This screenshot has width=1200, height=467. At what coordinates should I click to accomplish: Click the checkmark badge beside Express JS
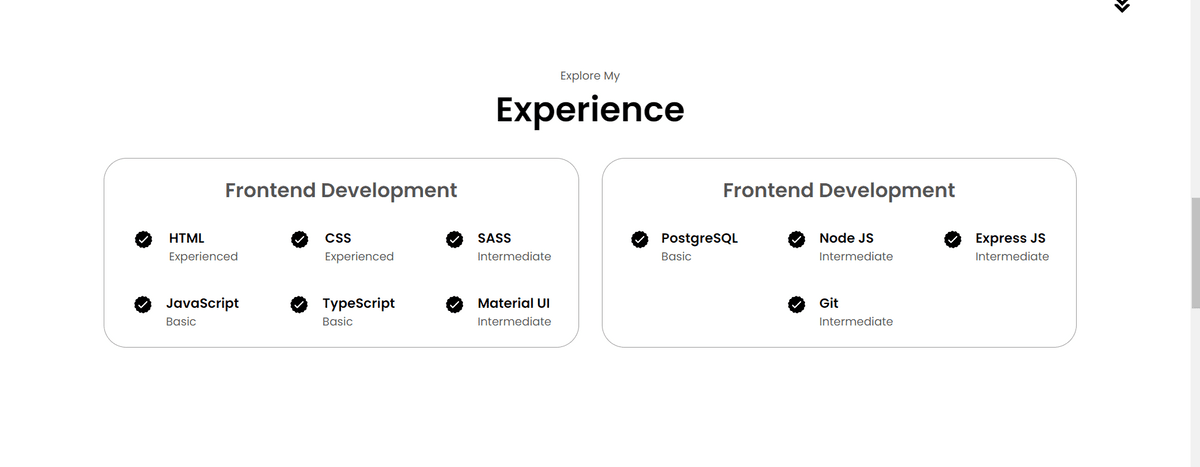click(953, 239)
